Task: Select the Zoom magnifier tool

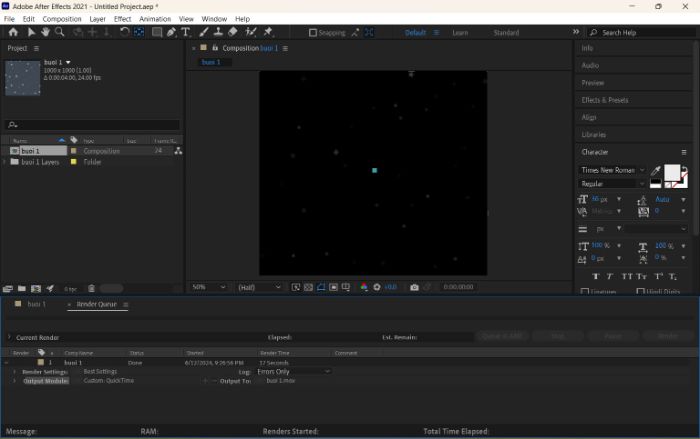Action: coord(59,32)
